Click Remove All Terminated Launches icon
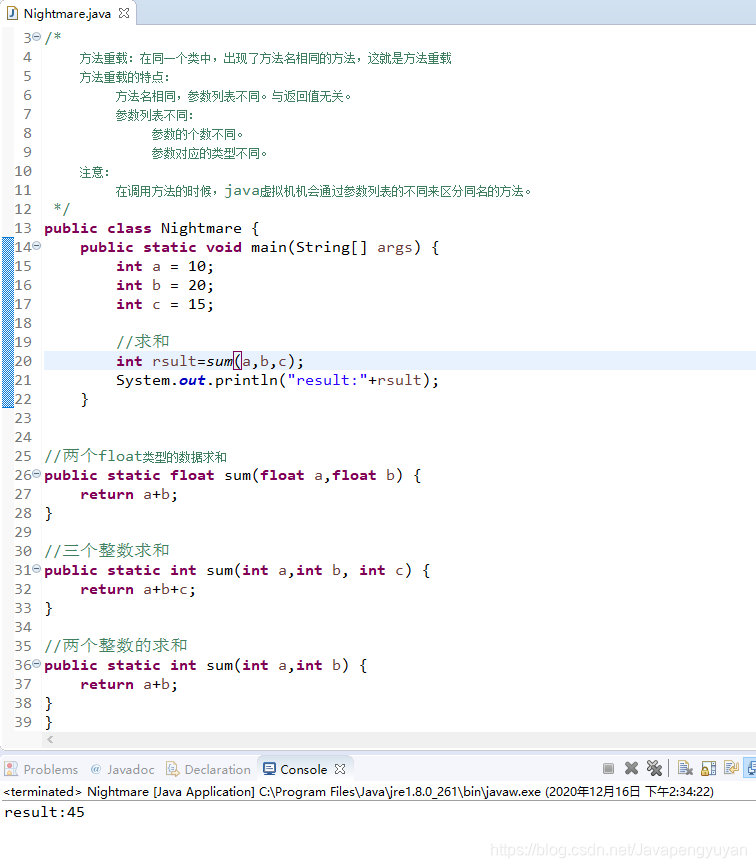 click(654, 768)
